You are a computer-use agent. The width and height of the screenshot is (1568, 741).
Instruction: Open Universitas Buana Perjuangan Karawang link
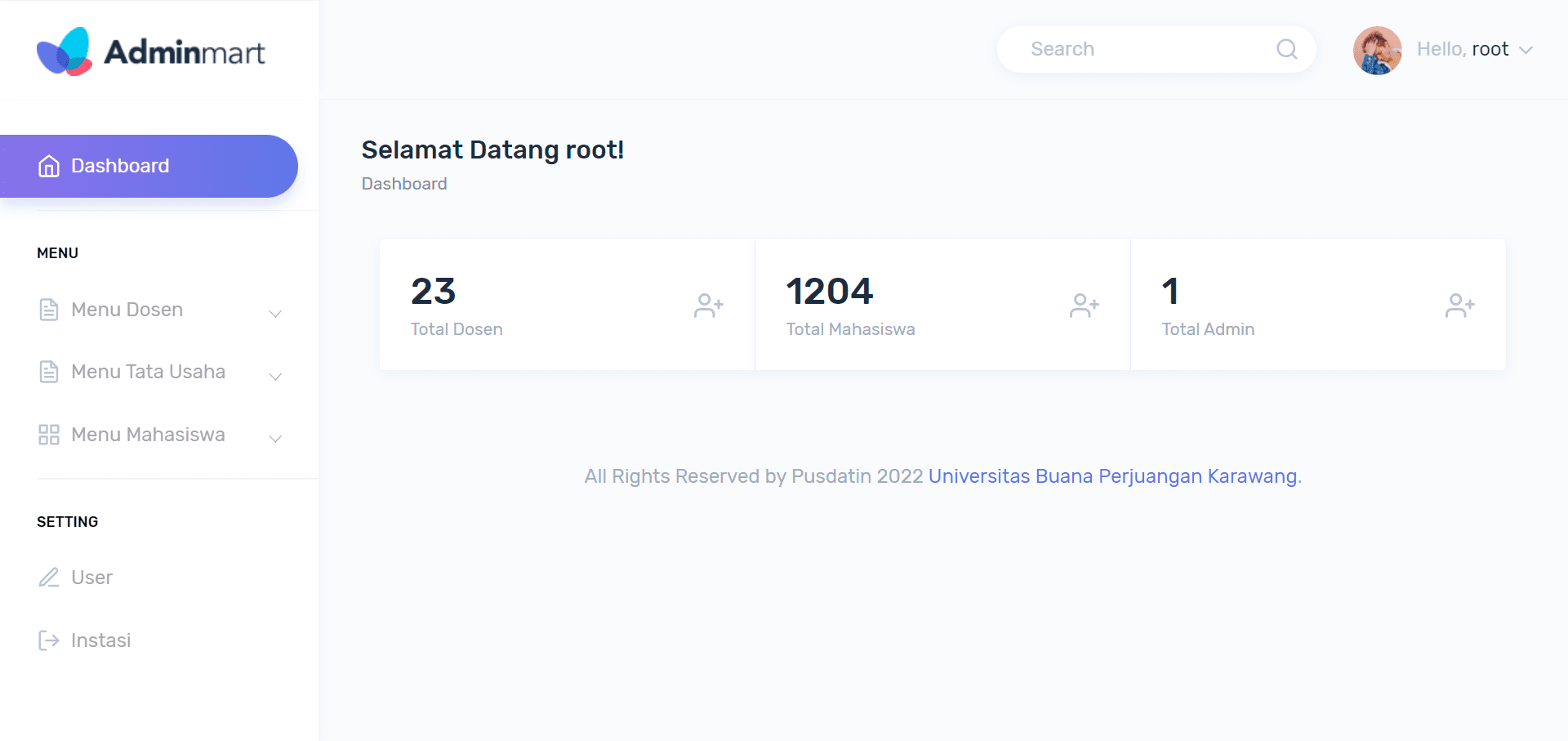(x=1112, y=476)
